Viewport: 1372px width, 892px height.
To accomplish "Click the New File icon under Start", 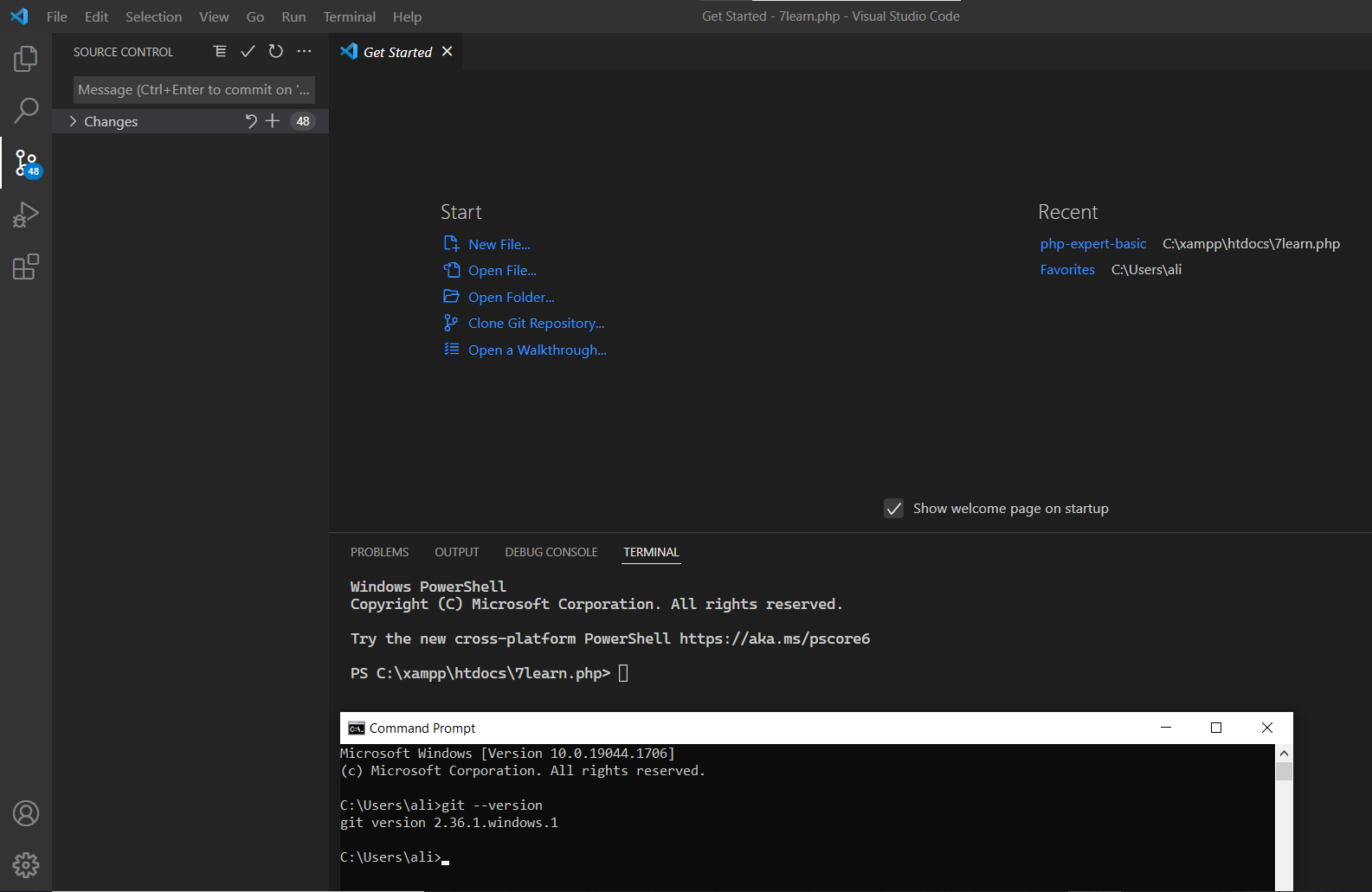I will tap(451, 244).
